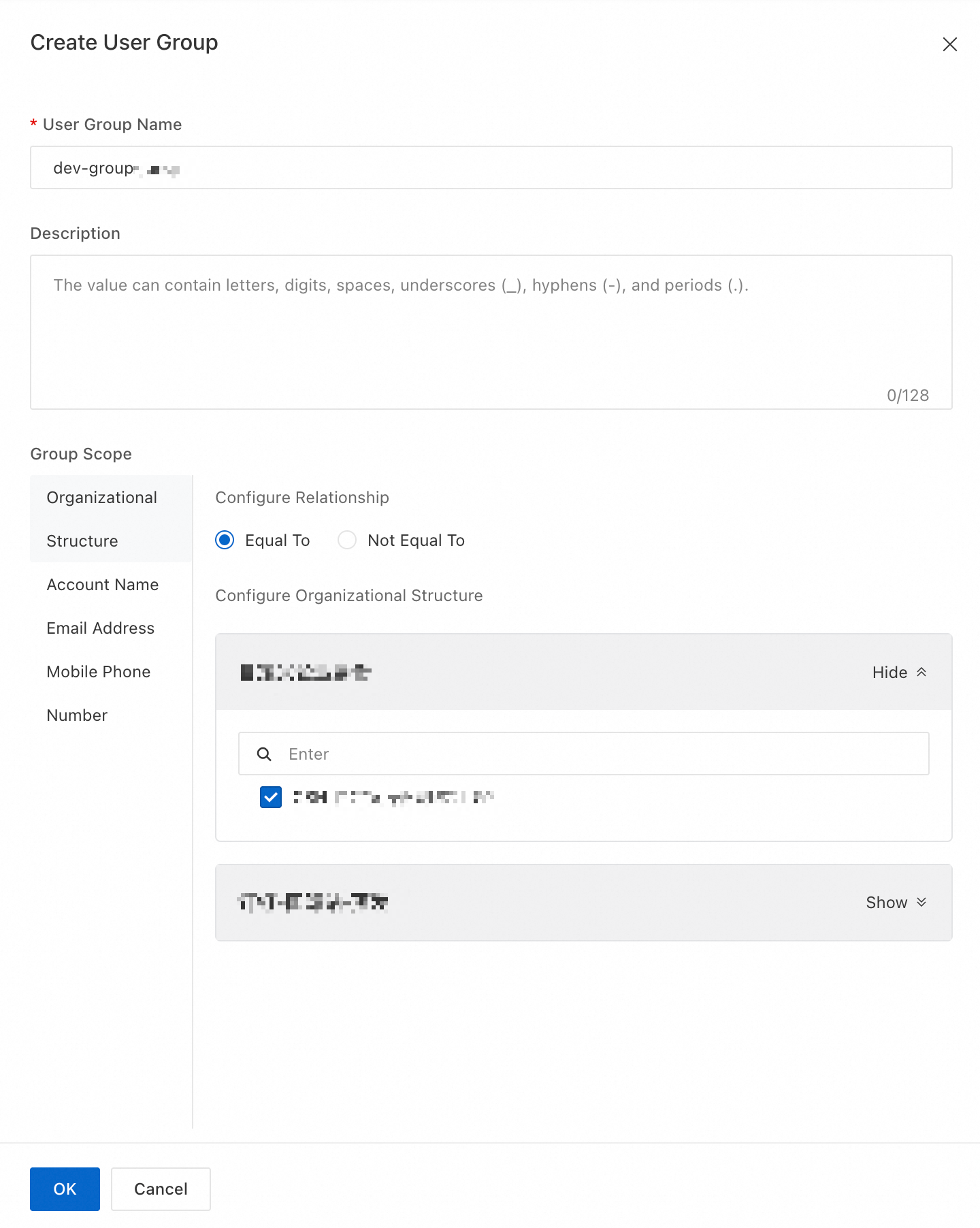The image size is (980, 1228).
Task: Close the Create User Group dialog
Action: 949,44
